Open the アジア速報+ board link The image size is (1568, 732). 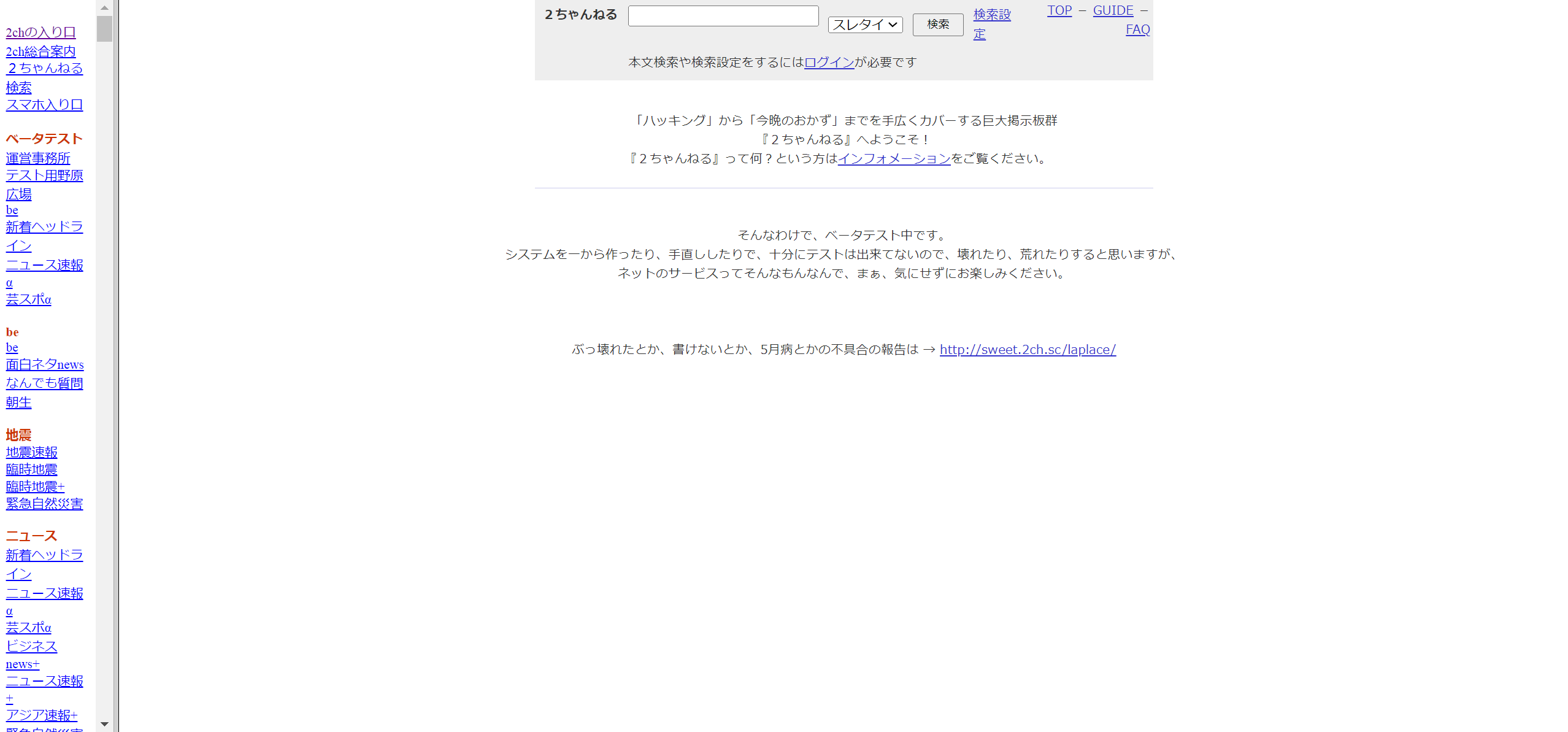click(42, 715)
